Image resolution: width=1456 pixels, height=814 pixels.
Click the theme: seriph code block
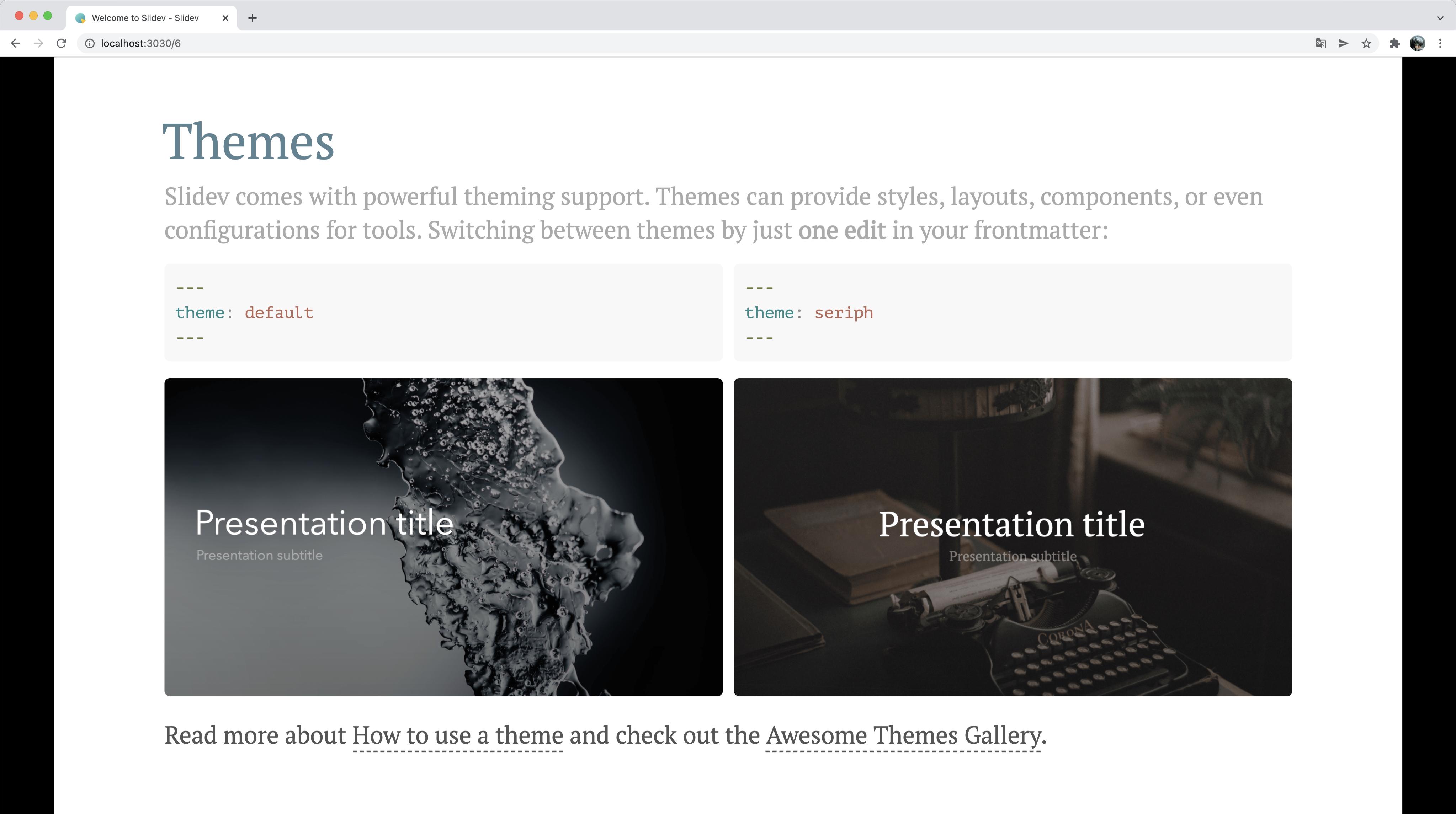pyautogui.click(x=1012, y=312)
